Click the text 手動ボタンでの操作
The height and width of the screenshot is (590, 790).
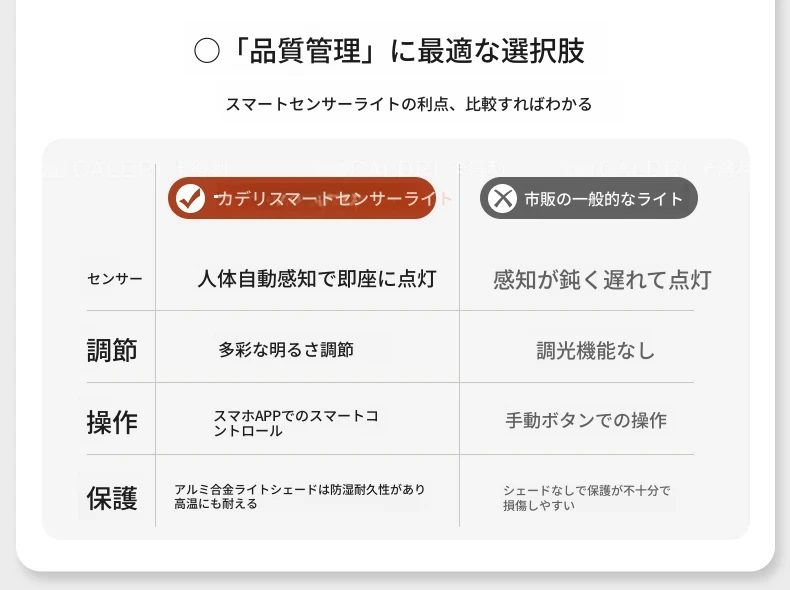click(x=586, y=420)
